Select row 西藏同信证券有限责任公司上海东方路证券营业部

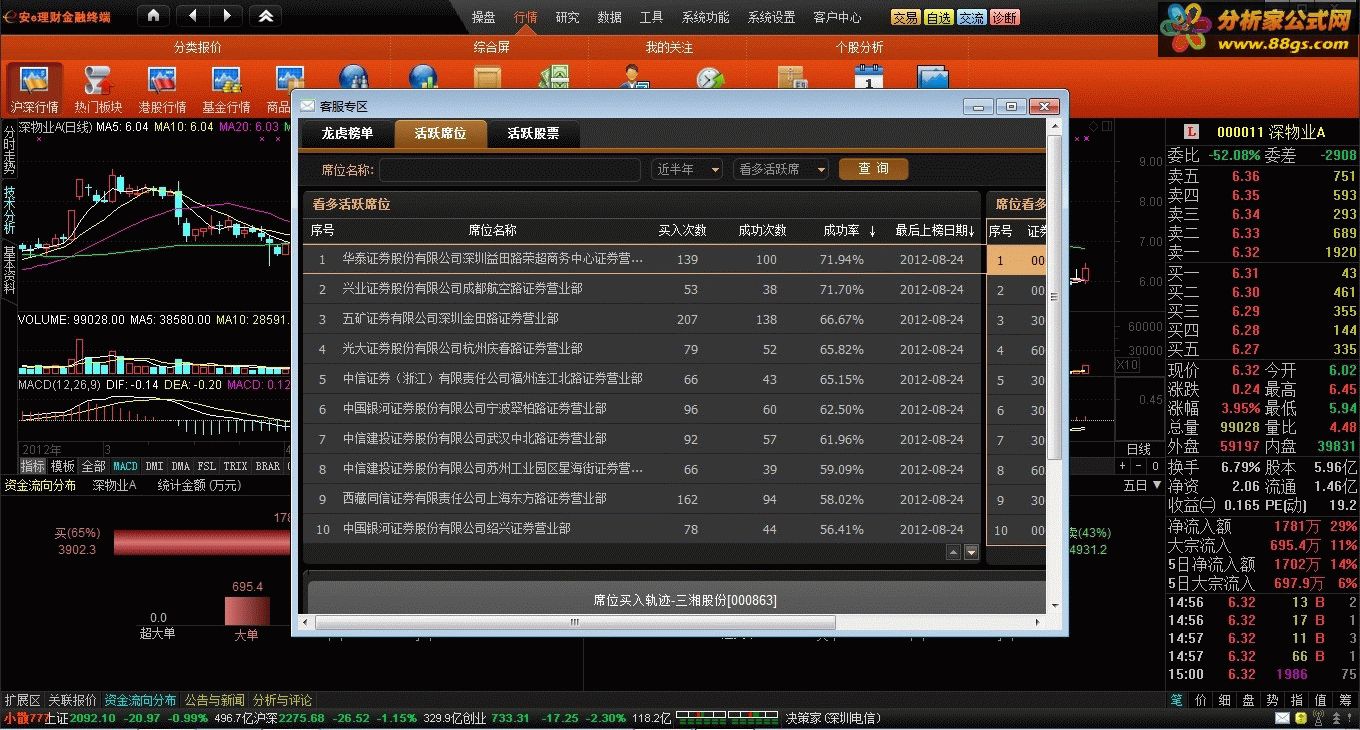[642, 498]
